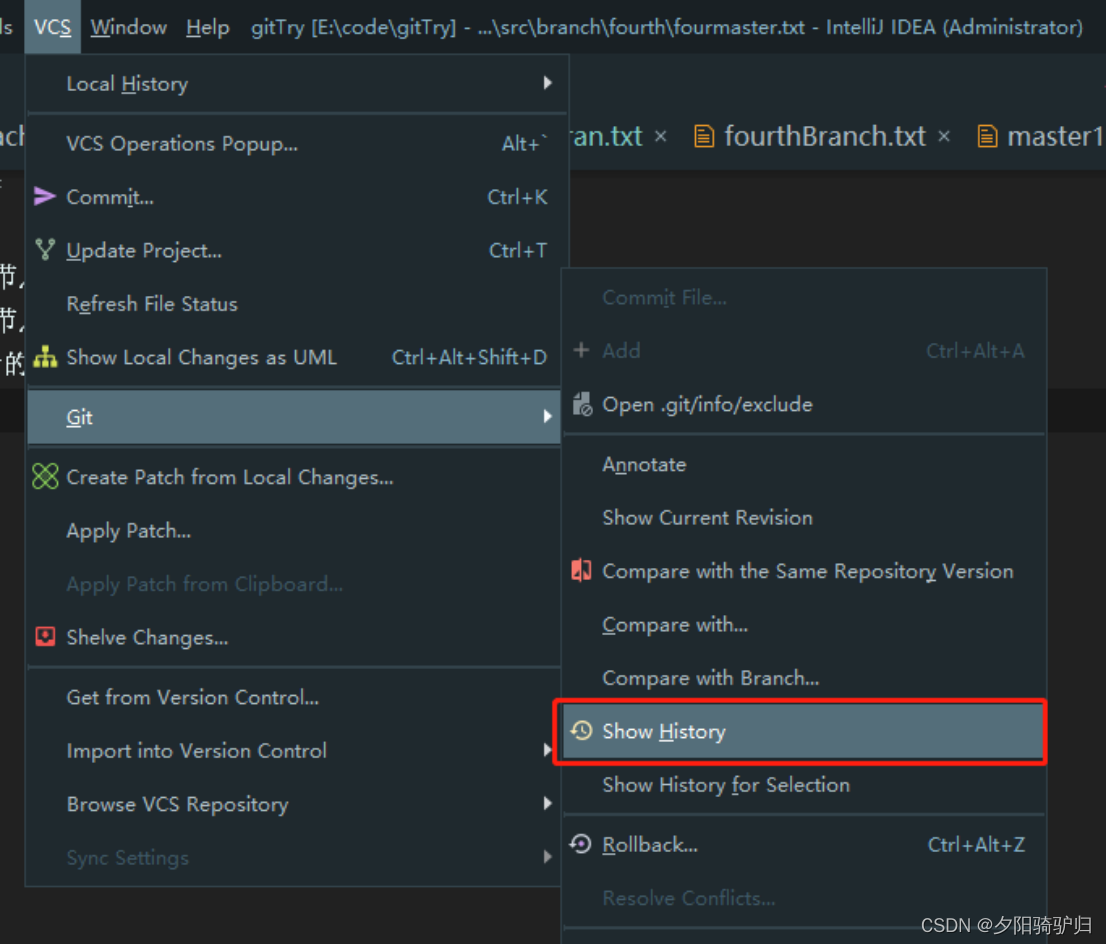1107x945 pixels.
Task: Click the Shelve Changes icon
Action: click(45, 637)
